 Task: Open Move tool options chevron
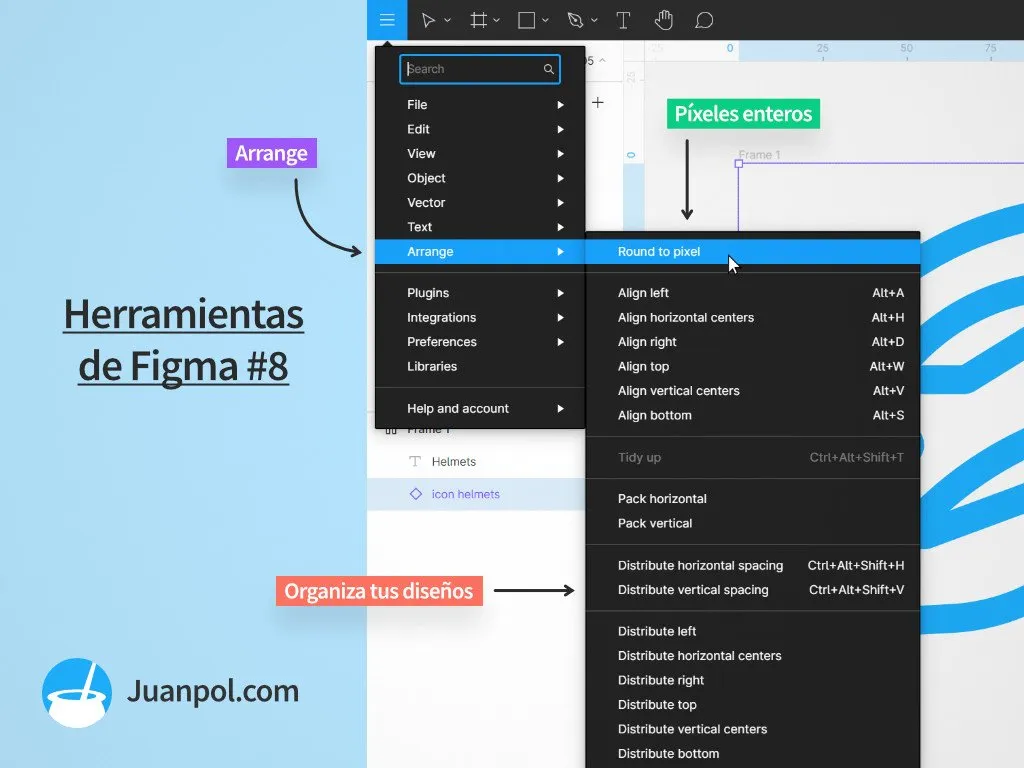click(447, 20)
